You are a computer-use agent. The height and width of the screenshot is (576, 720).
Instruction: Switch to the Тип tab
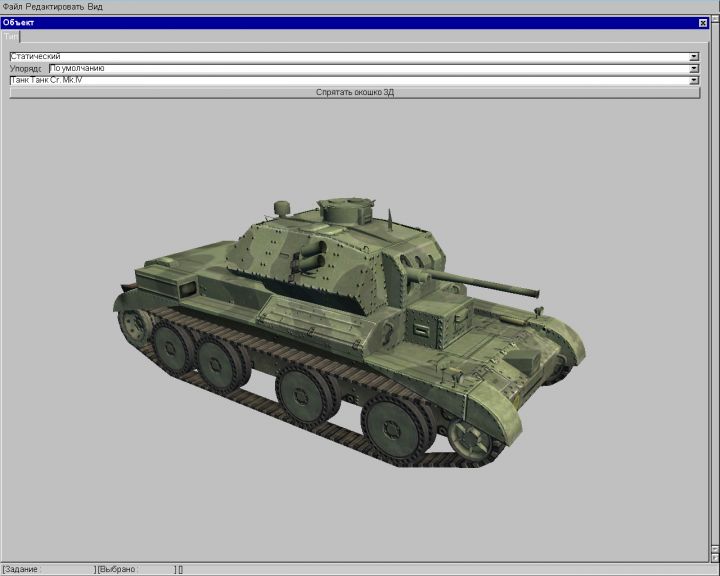tap(11, 35)
